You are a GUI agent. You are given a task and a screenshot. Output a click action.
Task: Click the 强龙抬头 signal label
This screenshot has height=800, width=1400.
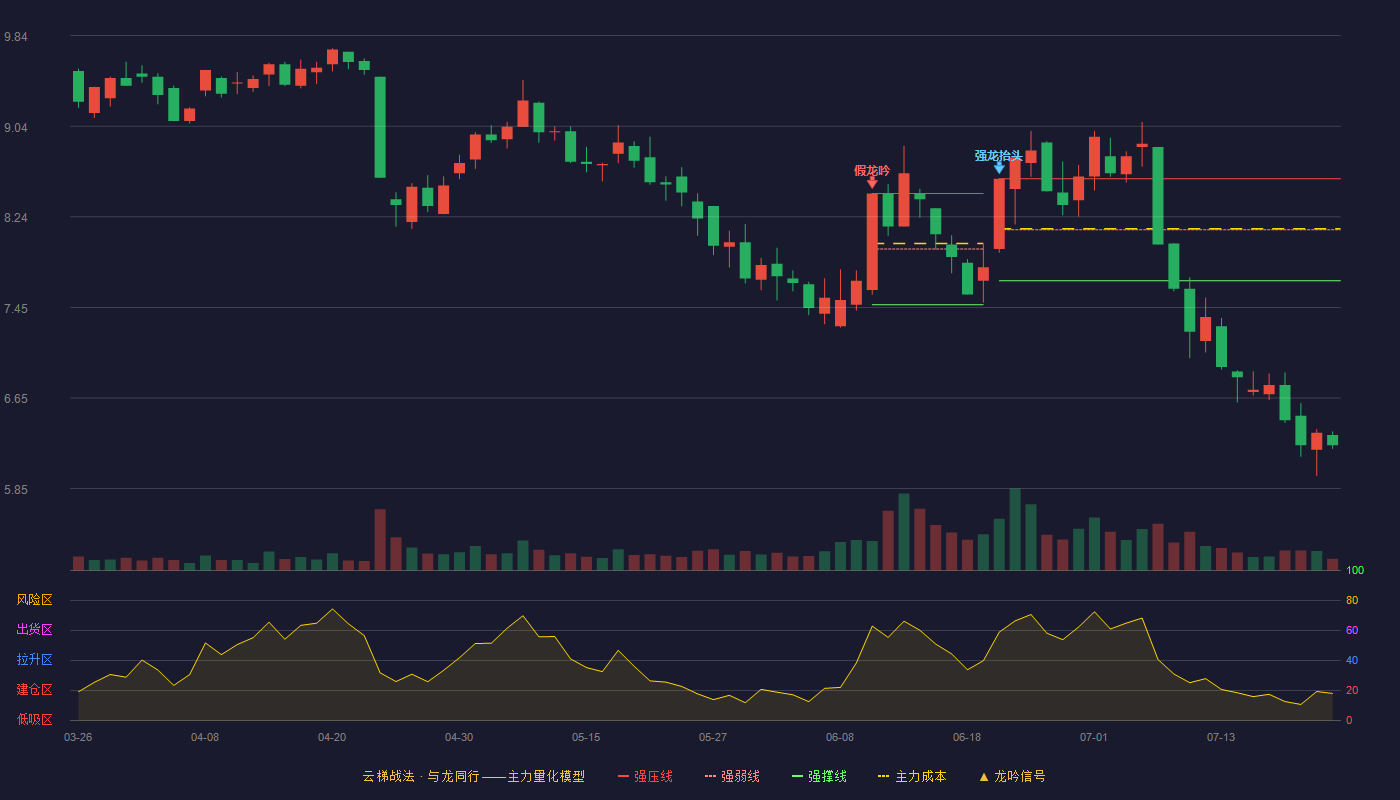click(999, 156)
